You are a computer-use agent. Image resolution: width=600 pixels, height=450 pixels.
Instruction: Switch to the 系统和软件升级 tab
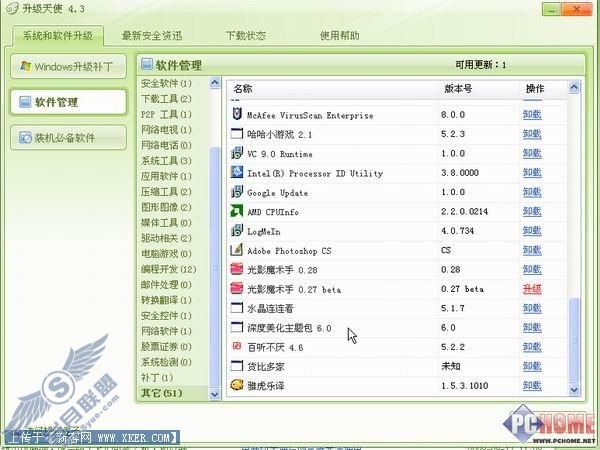click(x=58, y=36)
